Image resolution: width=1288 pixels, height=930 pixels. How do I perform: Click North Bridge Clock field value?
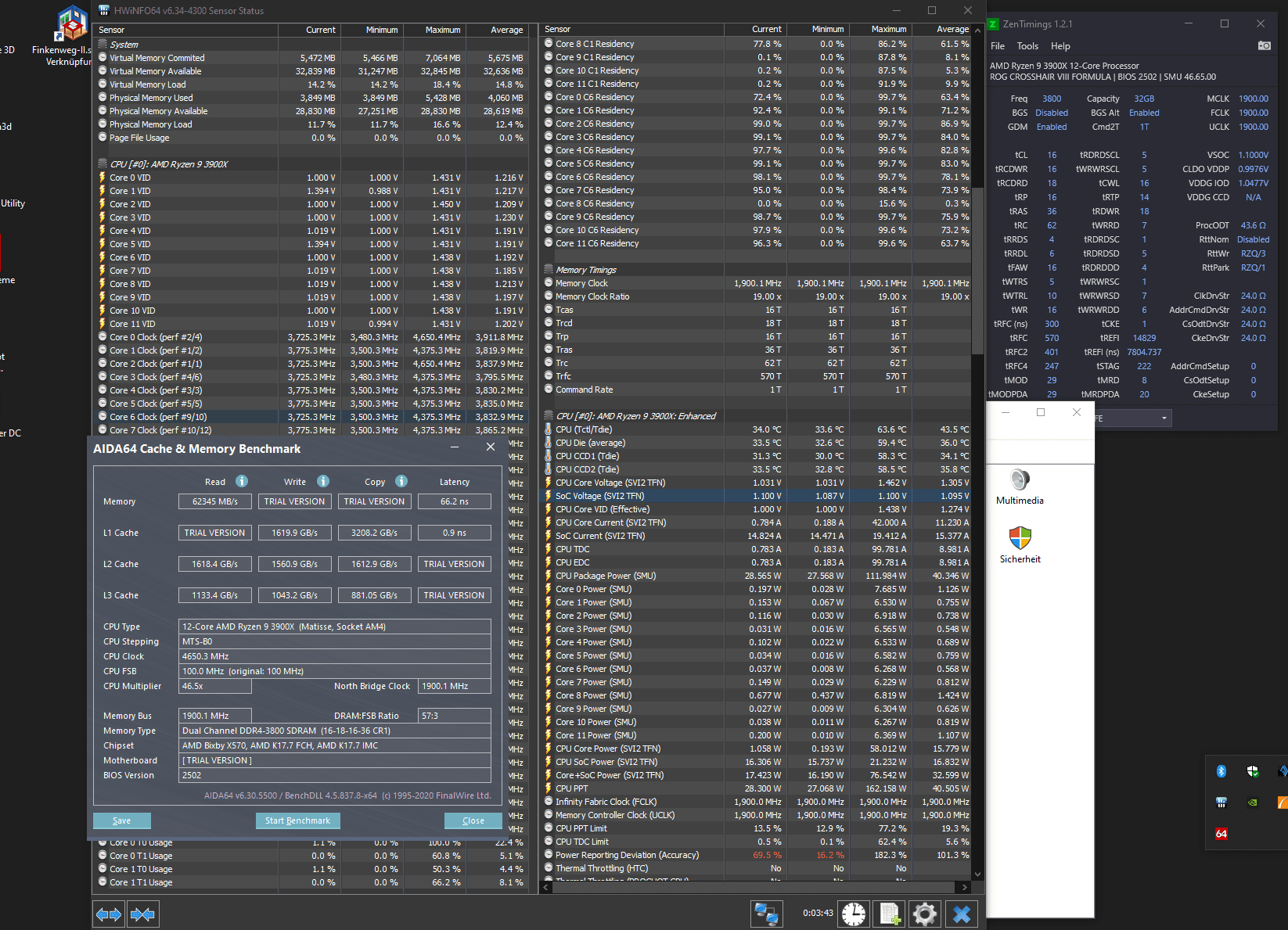(455, 686)
